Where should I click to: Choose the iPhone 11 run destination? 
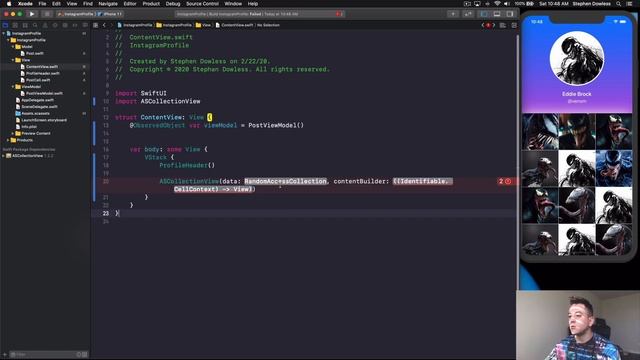coord(110,14)
